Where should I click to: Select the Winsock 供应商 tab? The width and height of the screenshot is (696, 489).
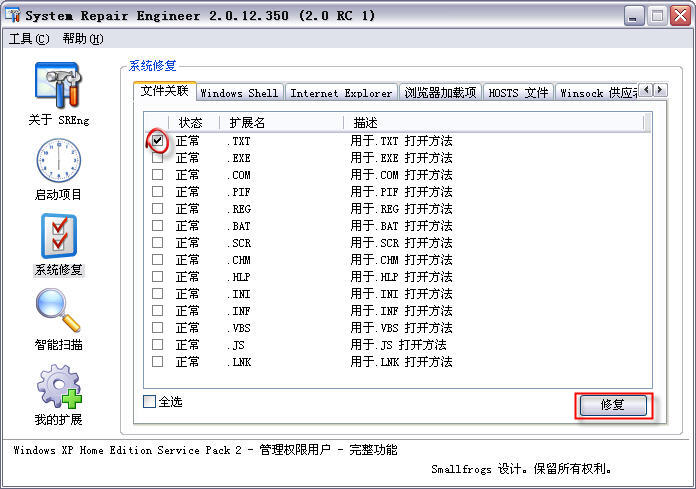point(598,93)
